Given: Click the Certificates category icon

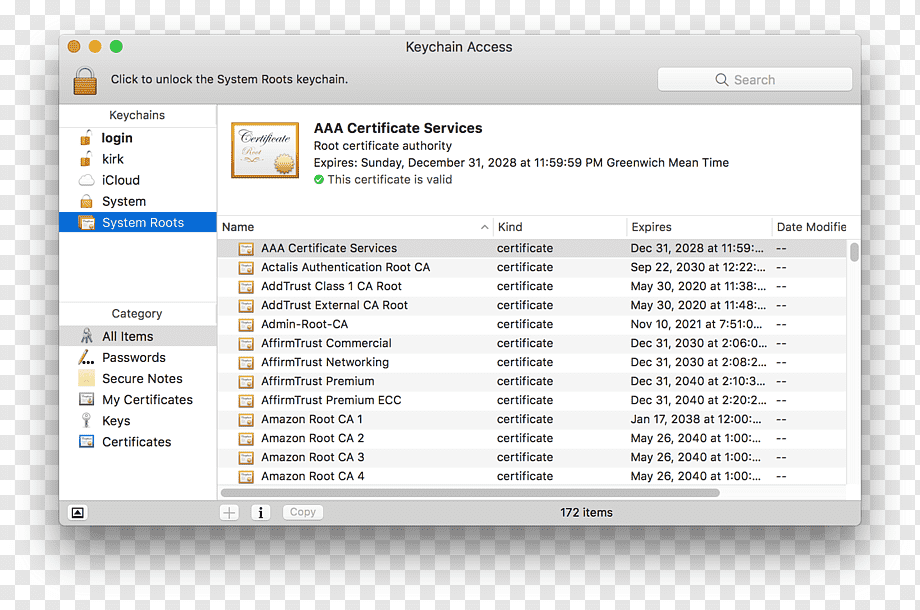Looking at the screenshot, I should tap(86, 442).
